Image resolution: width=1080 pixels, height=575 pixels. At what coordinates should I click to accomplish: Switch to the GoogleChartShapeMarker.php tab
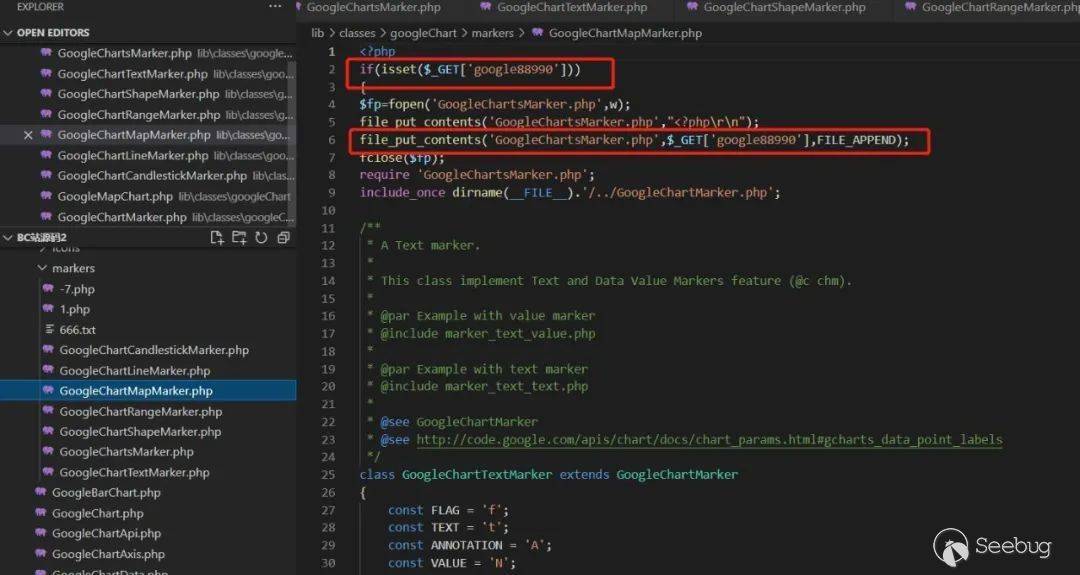click(x=784, y=8)
